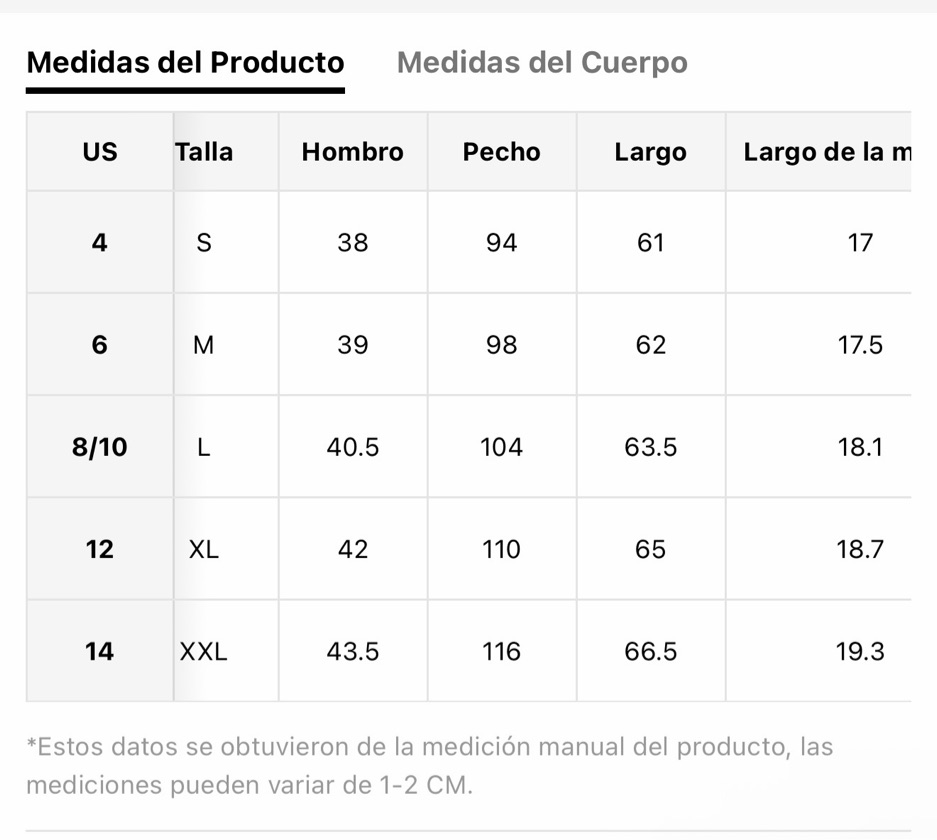Click the 94 chest value for S
The image size is (937, 840).
[501, 243]
